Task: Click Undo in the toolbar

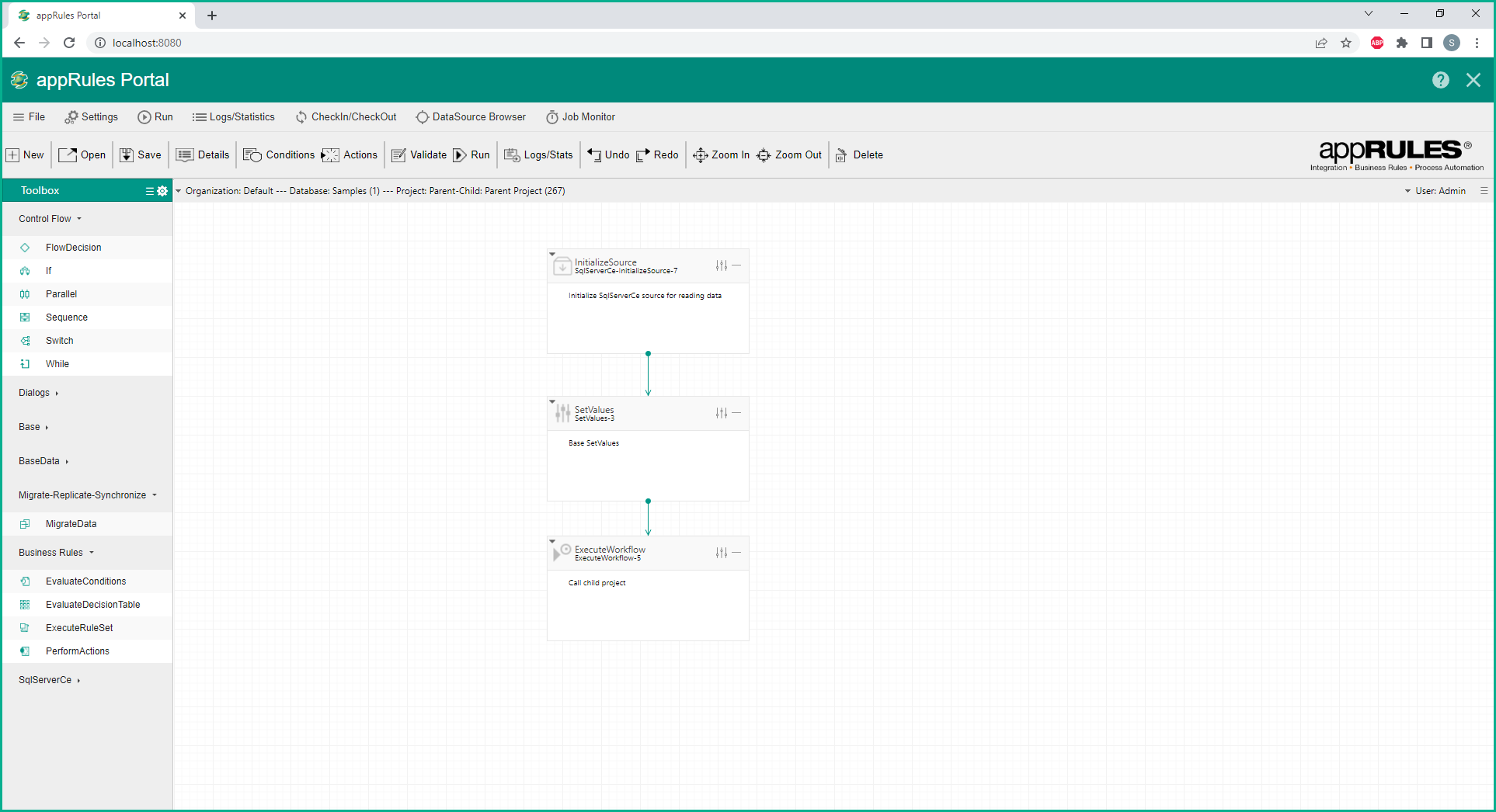Action: coord(594,155)
